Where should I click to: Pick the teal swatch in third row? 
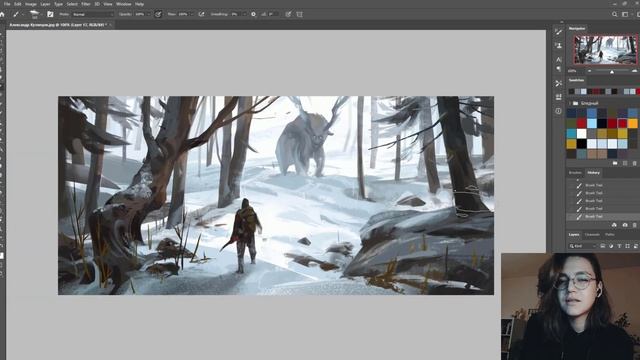(571, 133)
